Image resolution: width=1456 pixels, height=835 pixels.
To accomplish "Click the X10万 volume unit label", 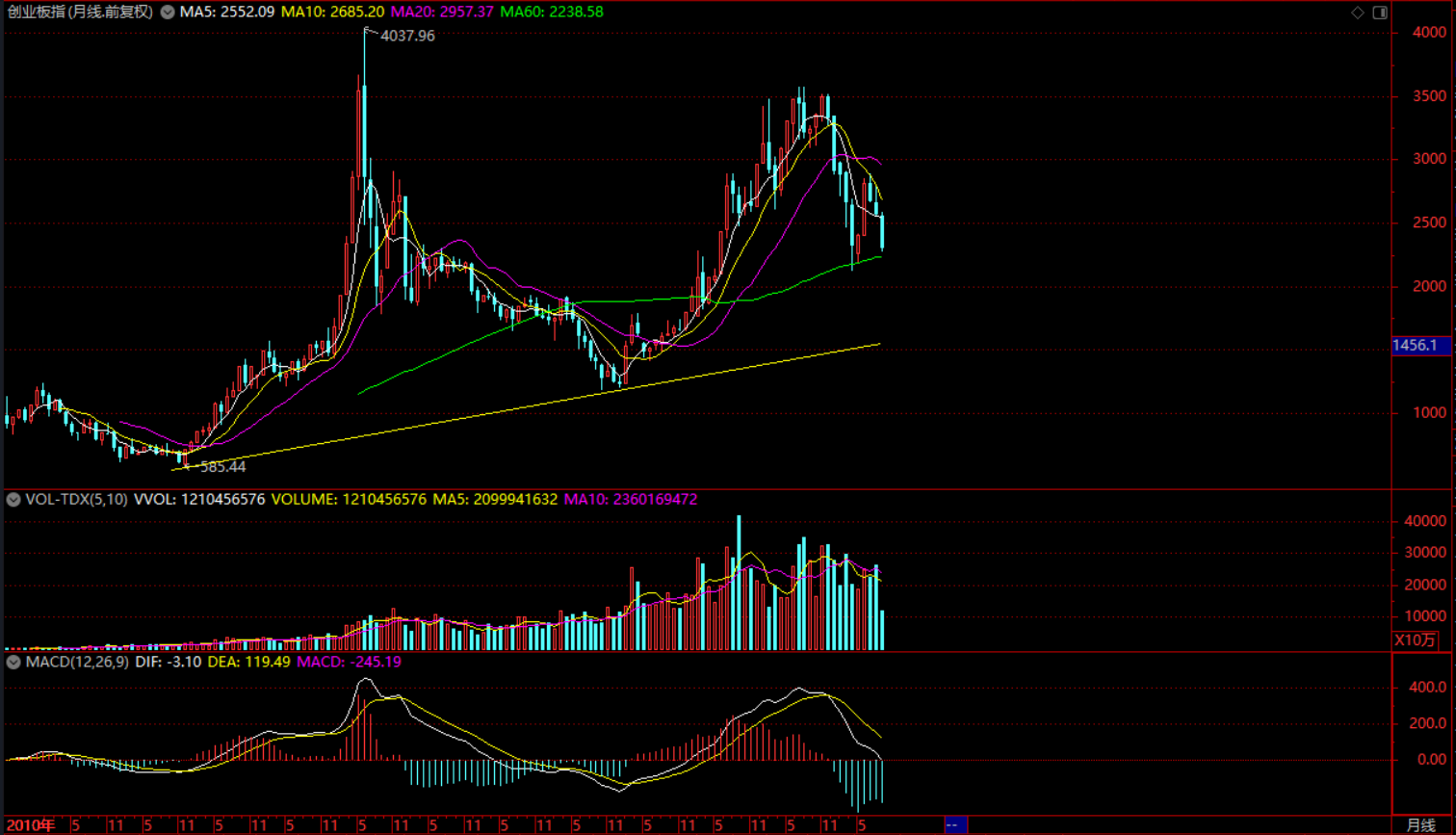I will pos(1416,640).
